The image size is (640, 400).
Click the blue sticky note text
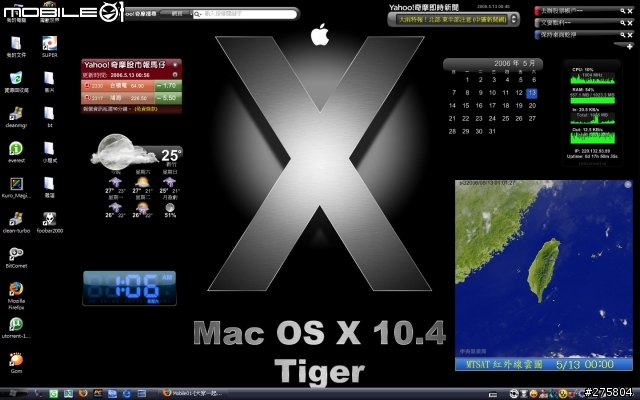point(558,35)
